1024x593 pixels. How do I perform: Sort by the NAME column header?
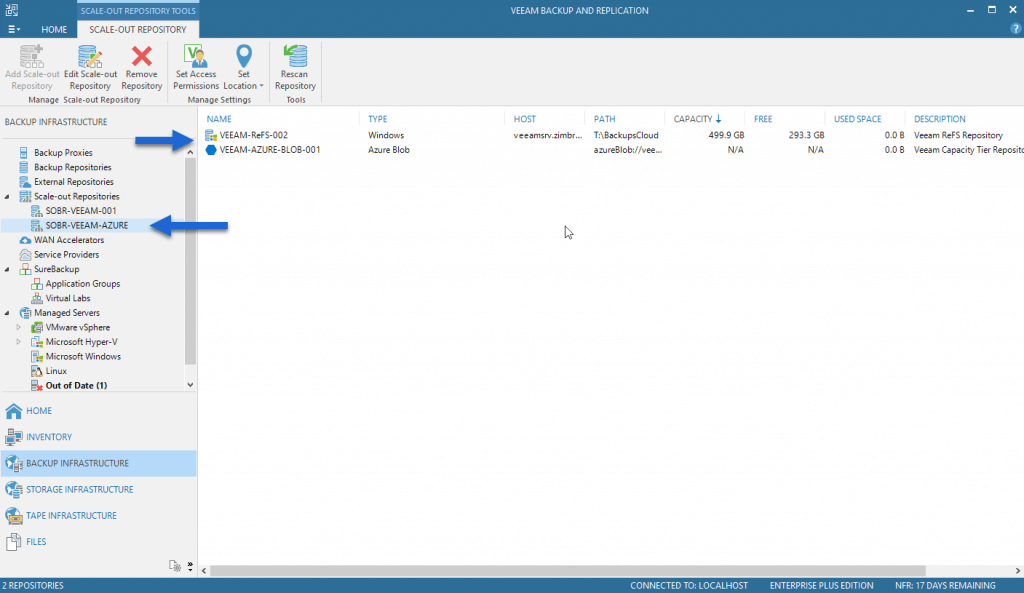pos(219,119)
